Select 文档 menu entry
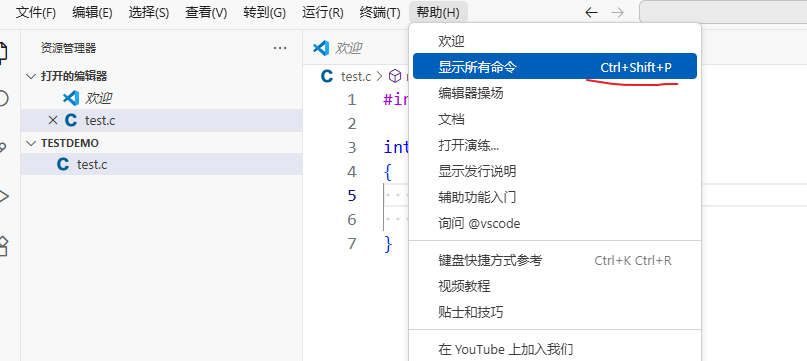This screenshot has height=361, width=807. 555,119
